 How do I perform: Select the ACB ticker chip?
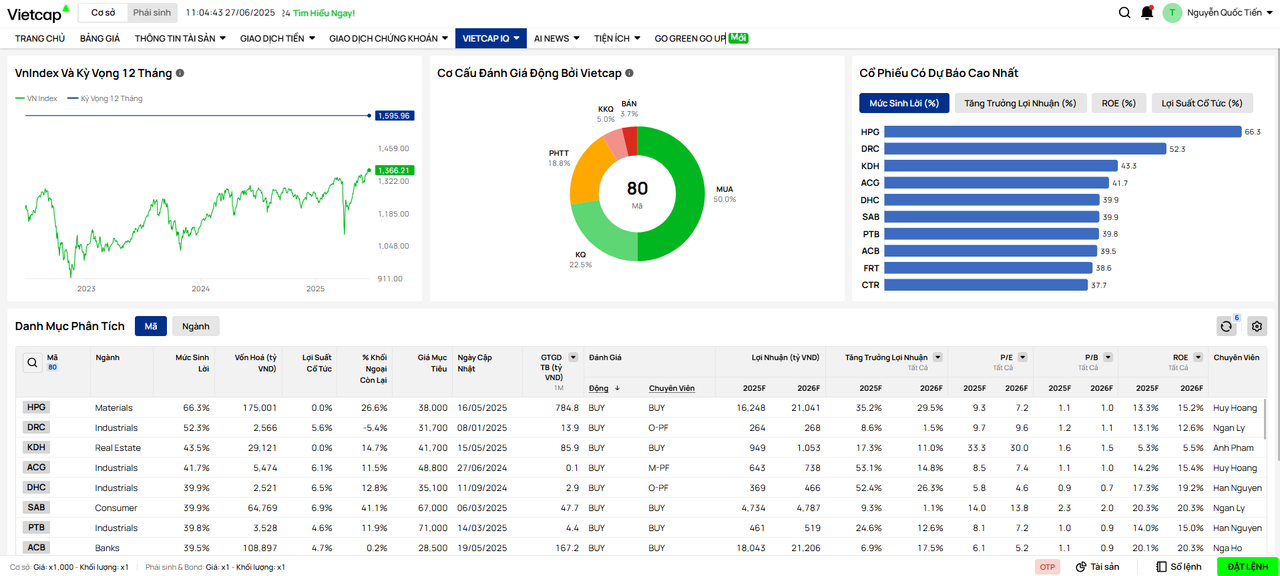pyautogui.click(x=36, y=548)
